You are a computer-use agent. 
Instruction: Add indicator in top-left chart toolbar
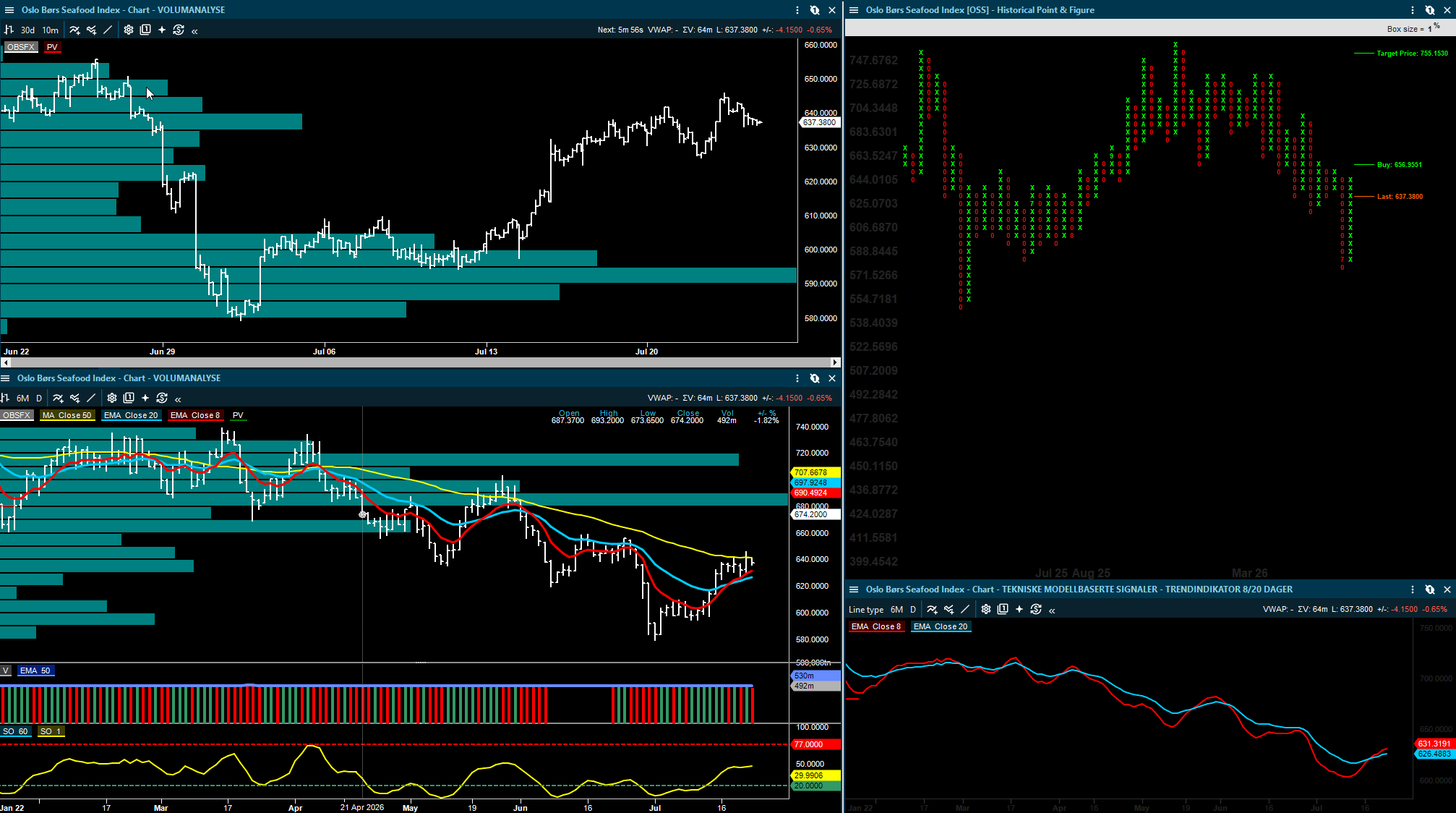pyautogui.click(x=74, y=30)
